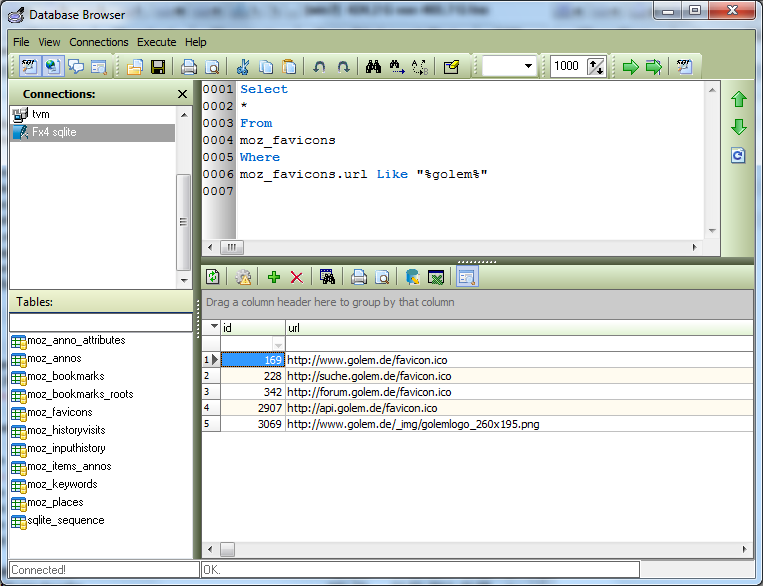Click the green up arrow beside editor
763x586 pixels.
tap(739, 99)
